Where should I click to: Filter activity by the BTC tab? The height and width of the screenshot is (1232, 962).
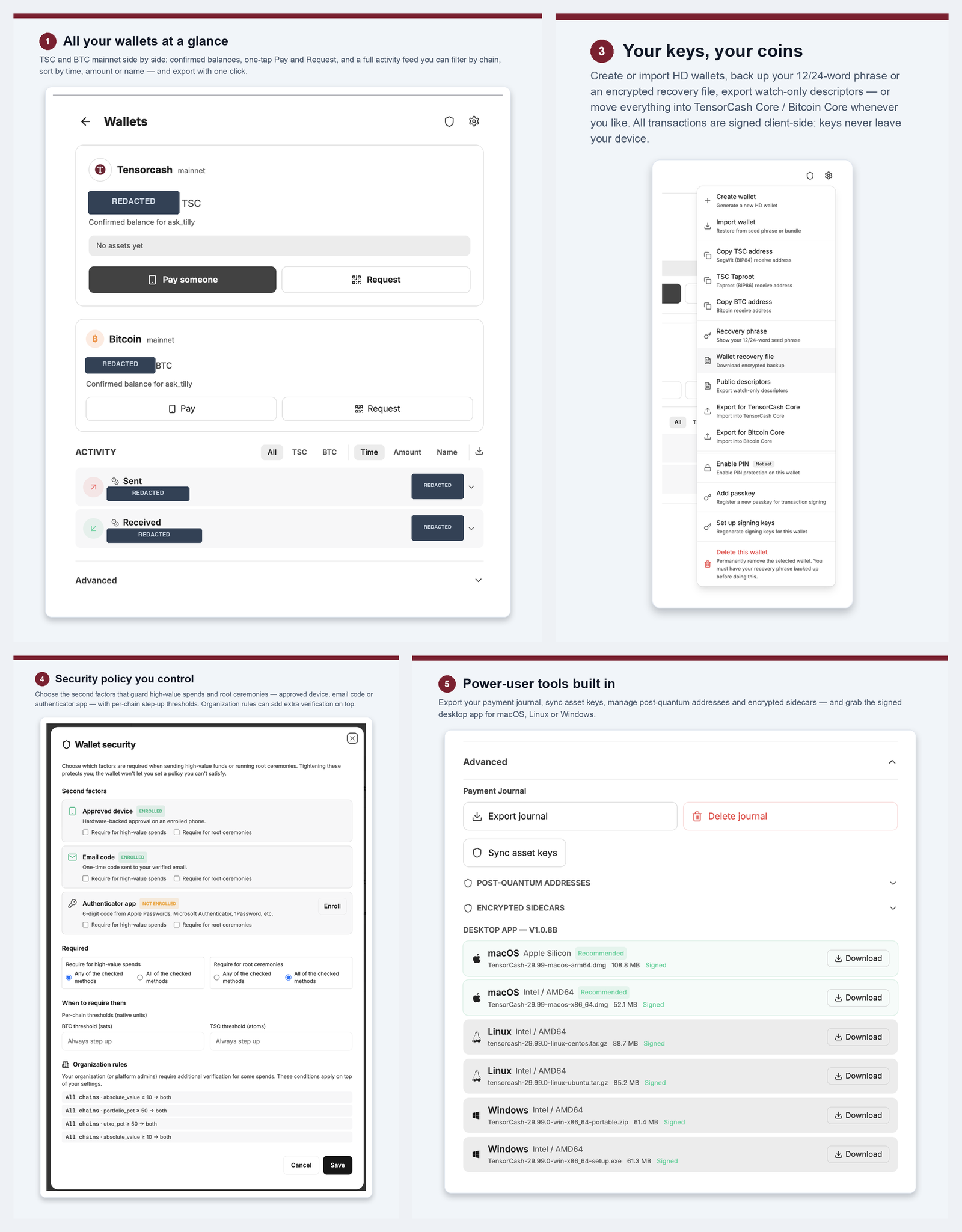click(x=329, y=452)
